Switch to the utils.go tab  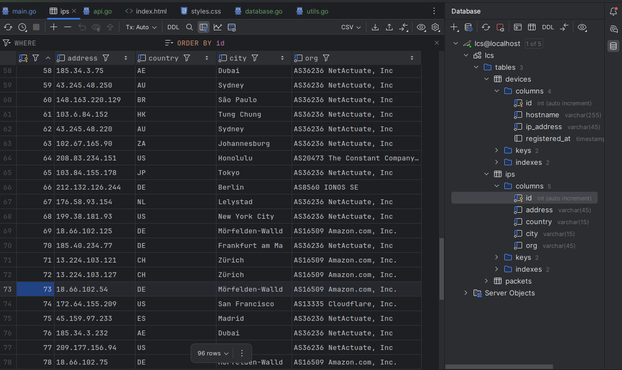pyautogui.click(x=313, y=11)
